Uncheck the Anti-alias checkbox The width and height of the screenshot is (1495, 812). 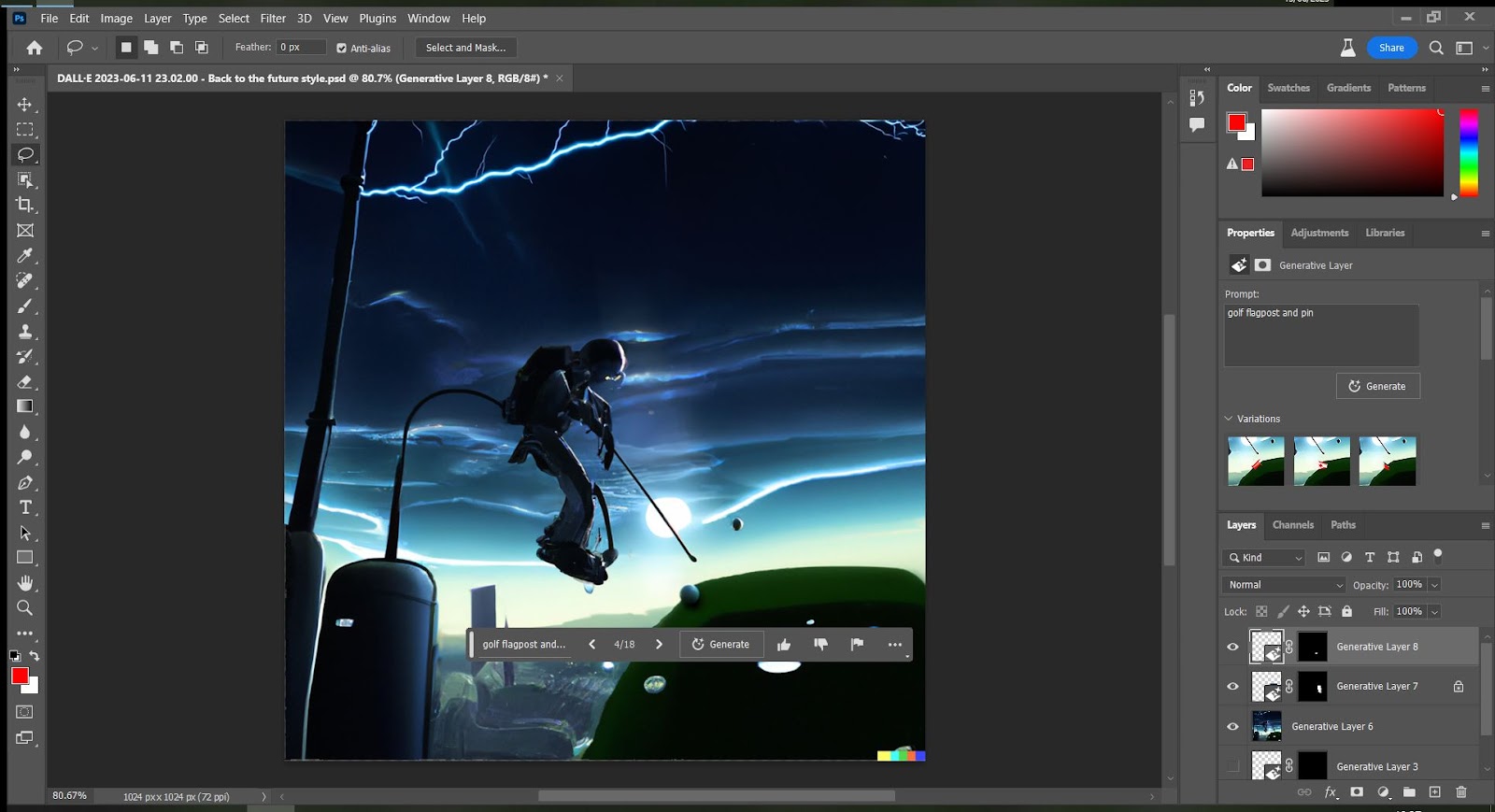tap(342, 48)
